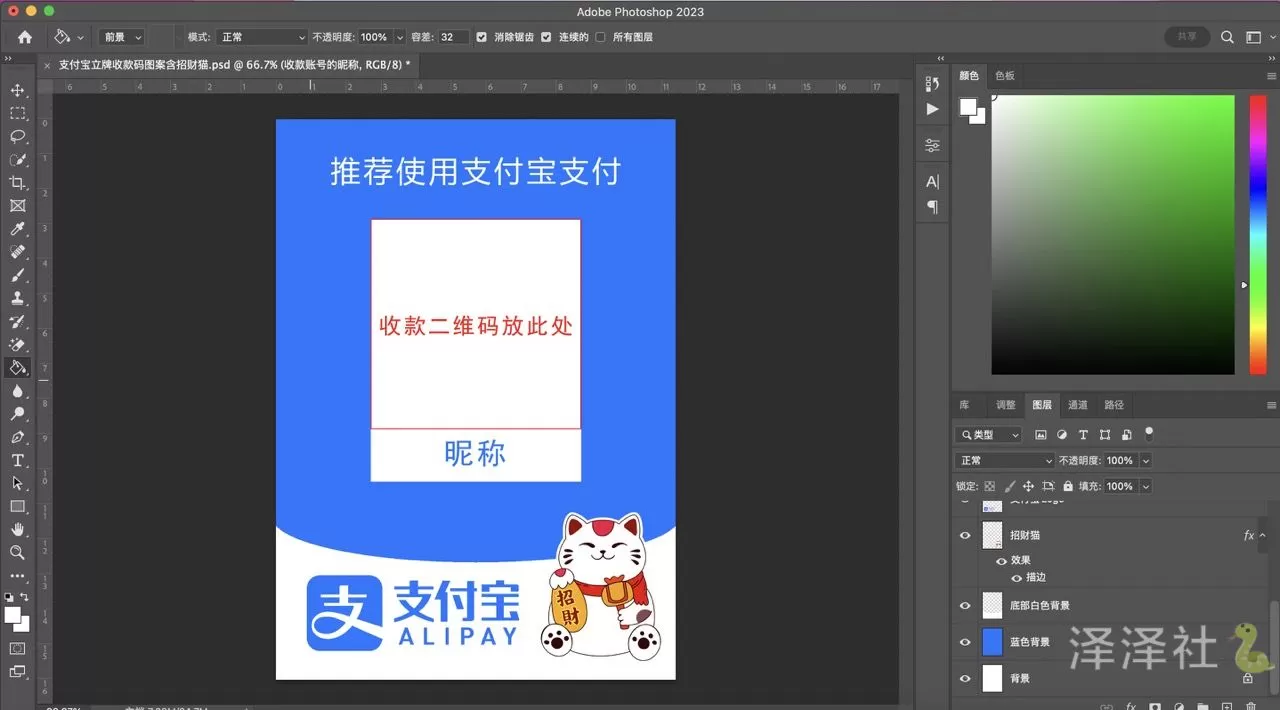Hide the 蓝色背景 layer

(964, 641)
